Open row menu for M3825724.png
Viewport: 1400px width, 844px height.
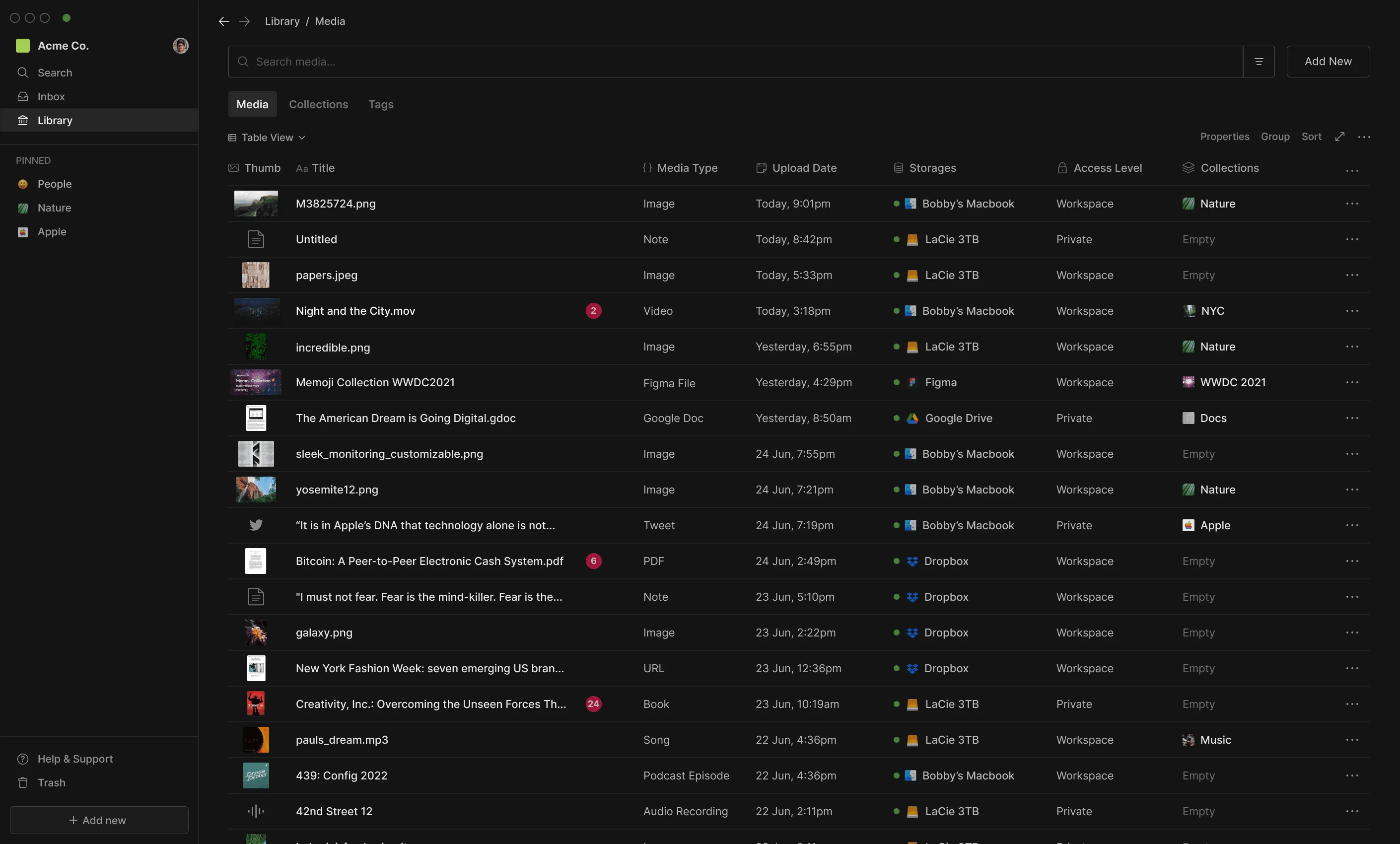1352,204
